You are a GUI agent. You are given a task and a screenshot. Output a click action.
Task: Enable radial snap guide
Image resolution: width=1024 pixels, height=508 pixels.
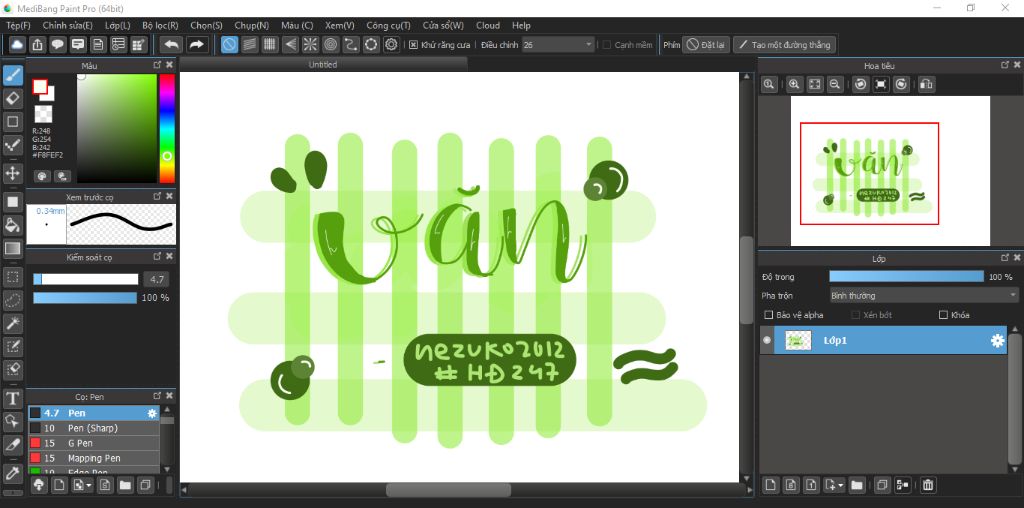click(310, 44)
